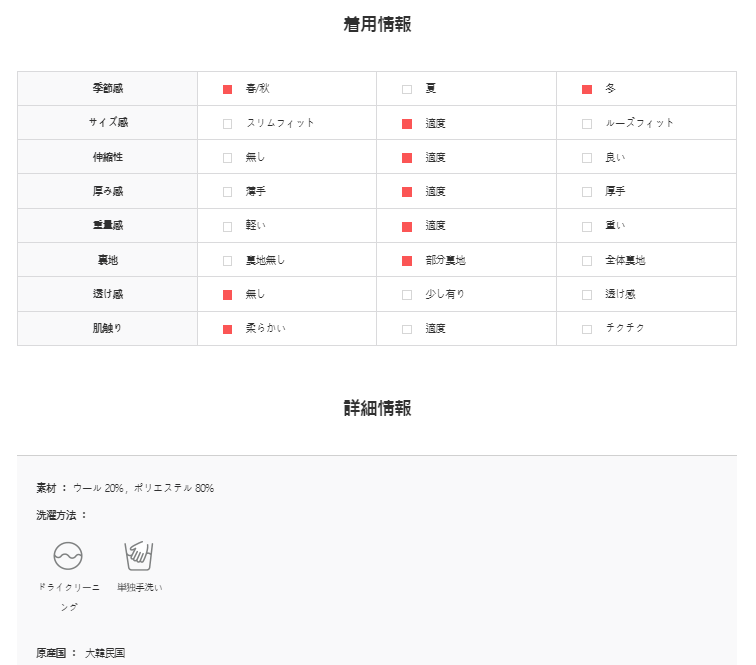Tick the 裏地無し lining checkbox
The image size is (756, 665).
coord(228,261)
